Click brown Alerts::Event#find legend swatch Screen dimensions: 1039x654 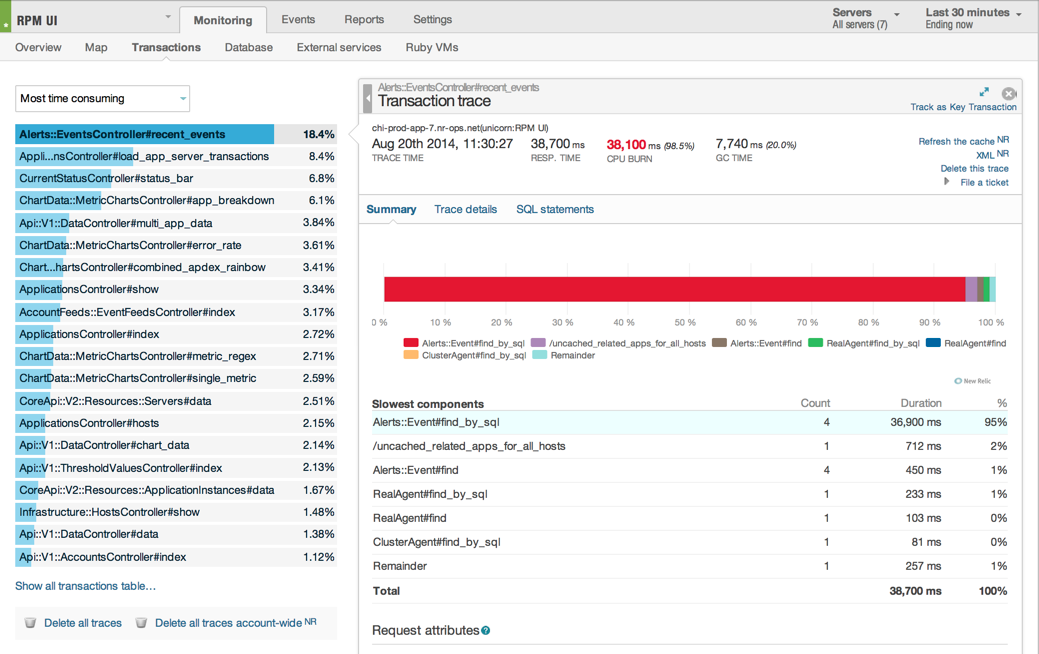point(719,343)
